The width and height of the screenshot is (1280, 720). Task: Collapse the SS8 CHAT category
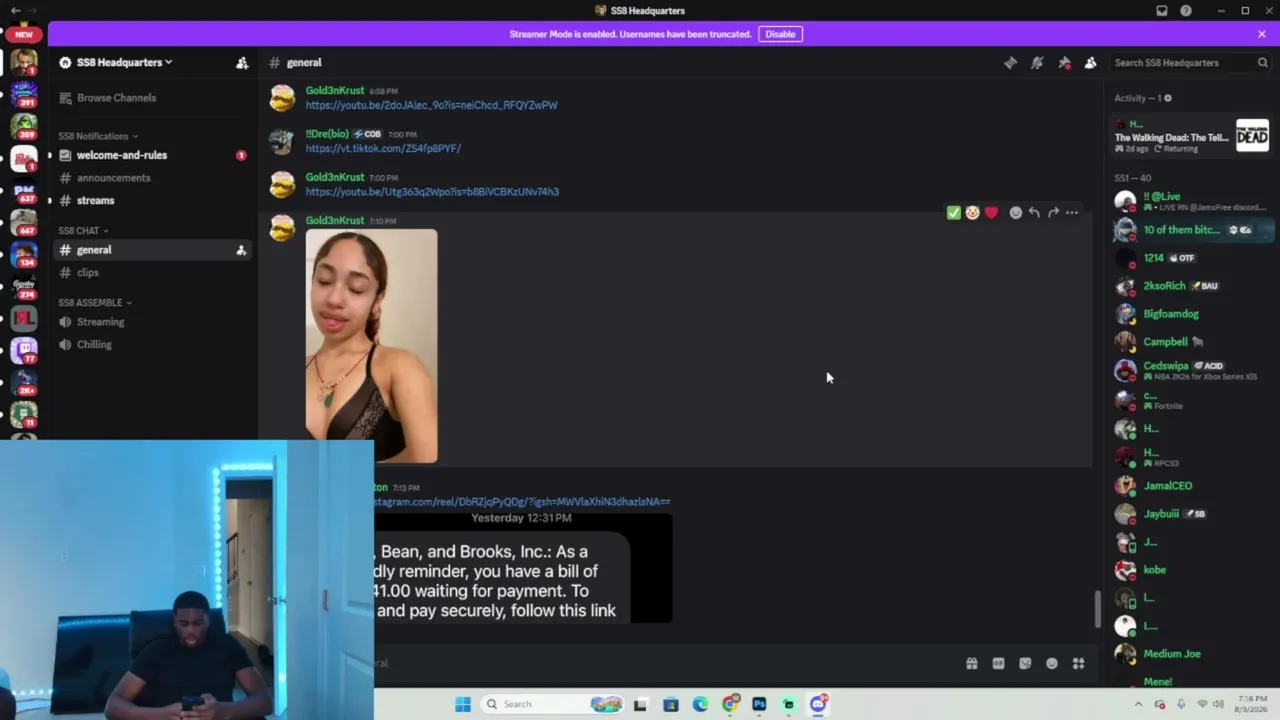point(82,231)
